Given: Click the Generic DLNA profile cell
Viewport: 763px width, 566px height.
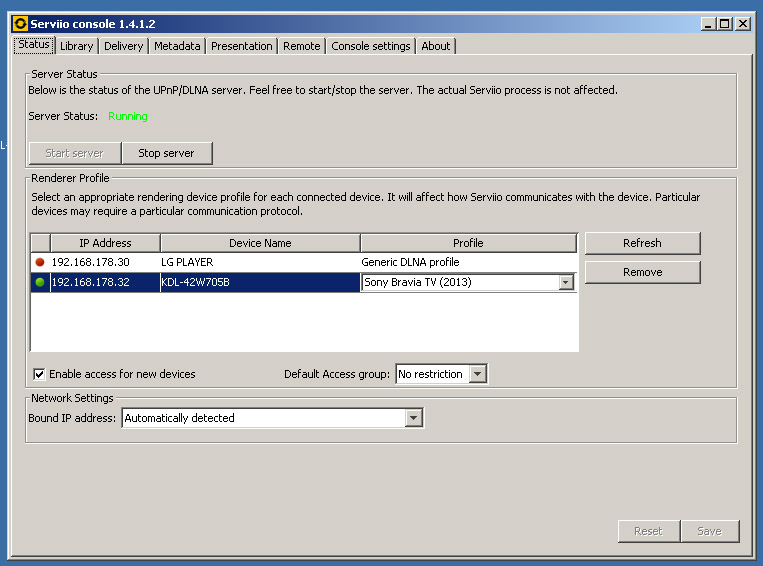Looking at the screenshot, I should (468, 262).
